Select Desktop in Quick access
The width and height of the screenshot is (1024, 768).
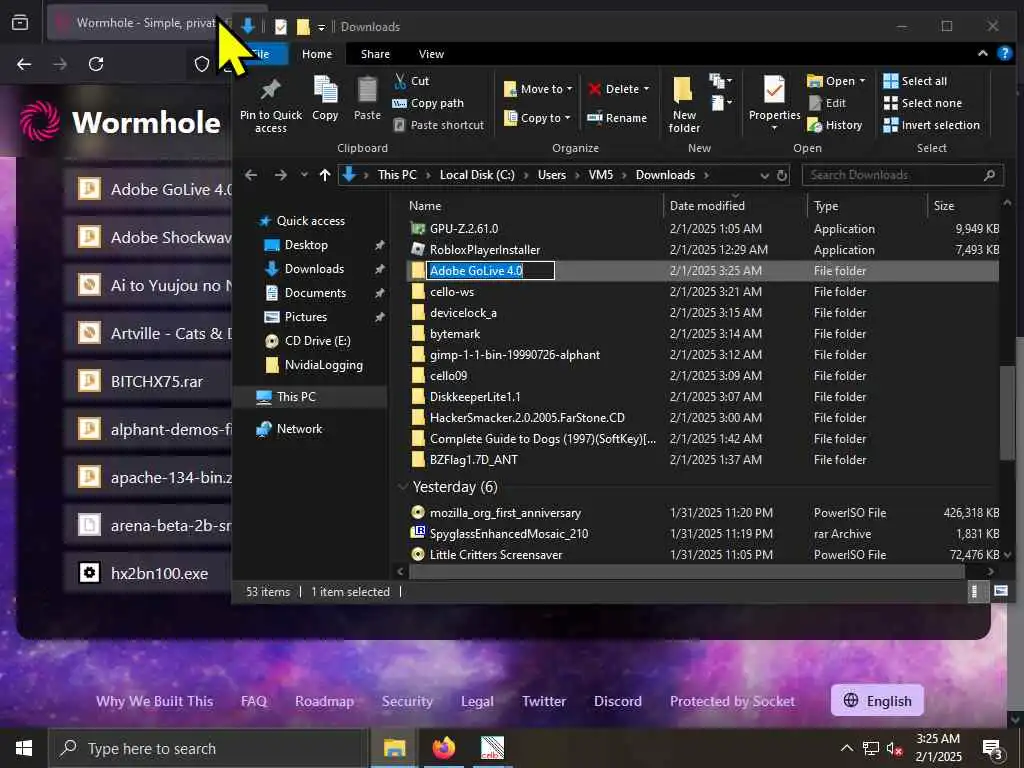pyautogui.click(x=306, y=245)
